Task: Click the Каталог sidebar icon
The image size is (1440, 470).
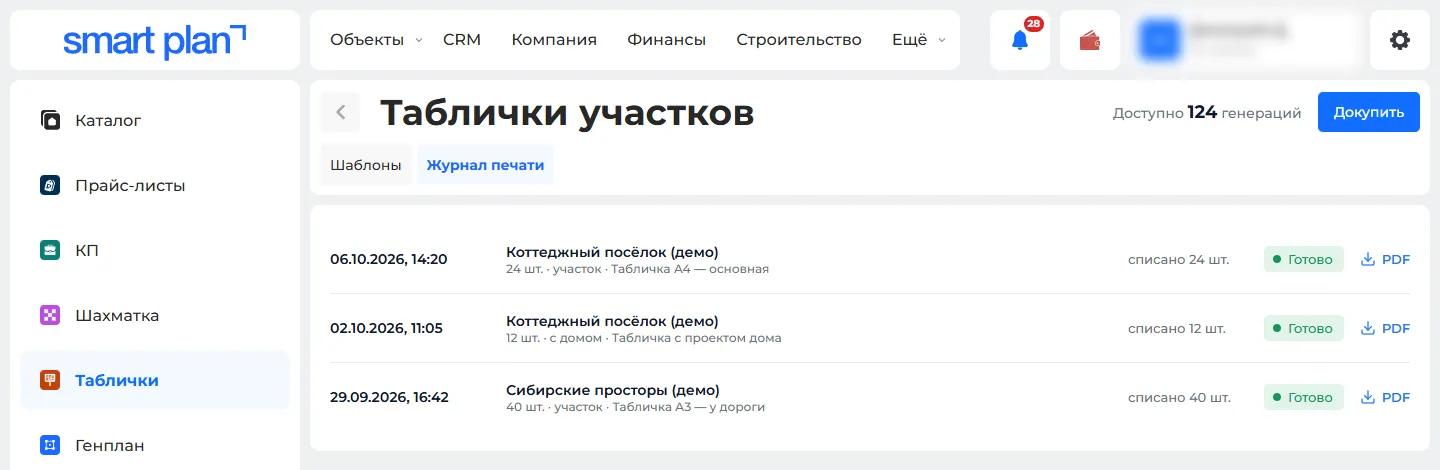Action: pos(51,120)
